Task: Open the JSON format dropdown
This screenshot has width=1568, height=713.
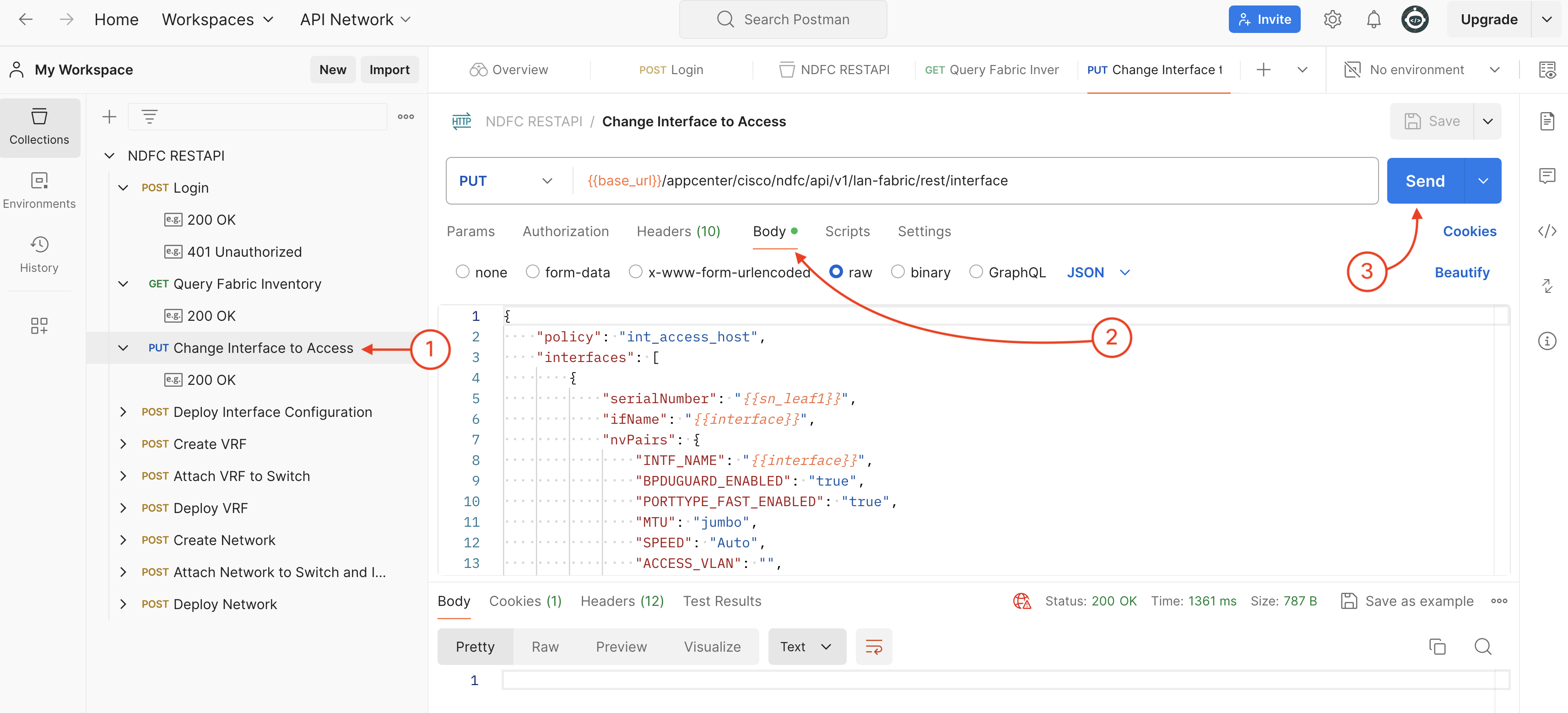Action: point(1098,272)
